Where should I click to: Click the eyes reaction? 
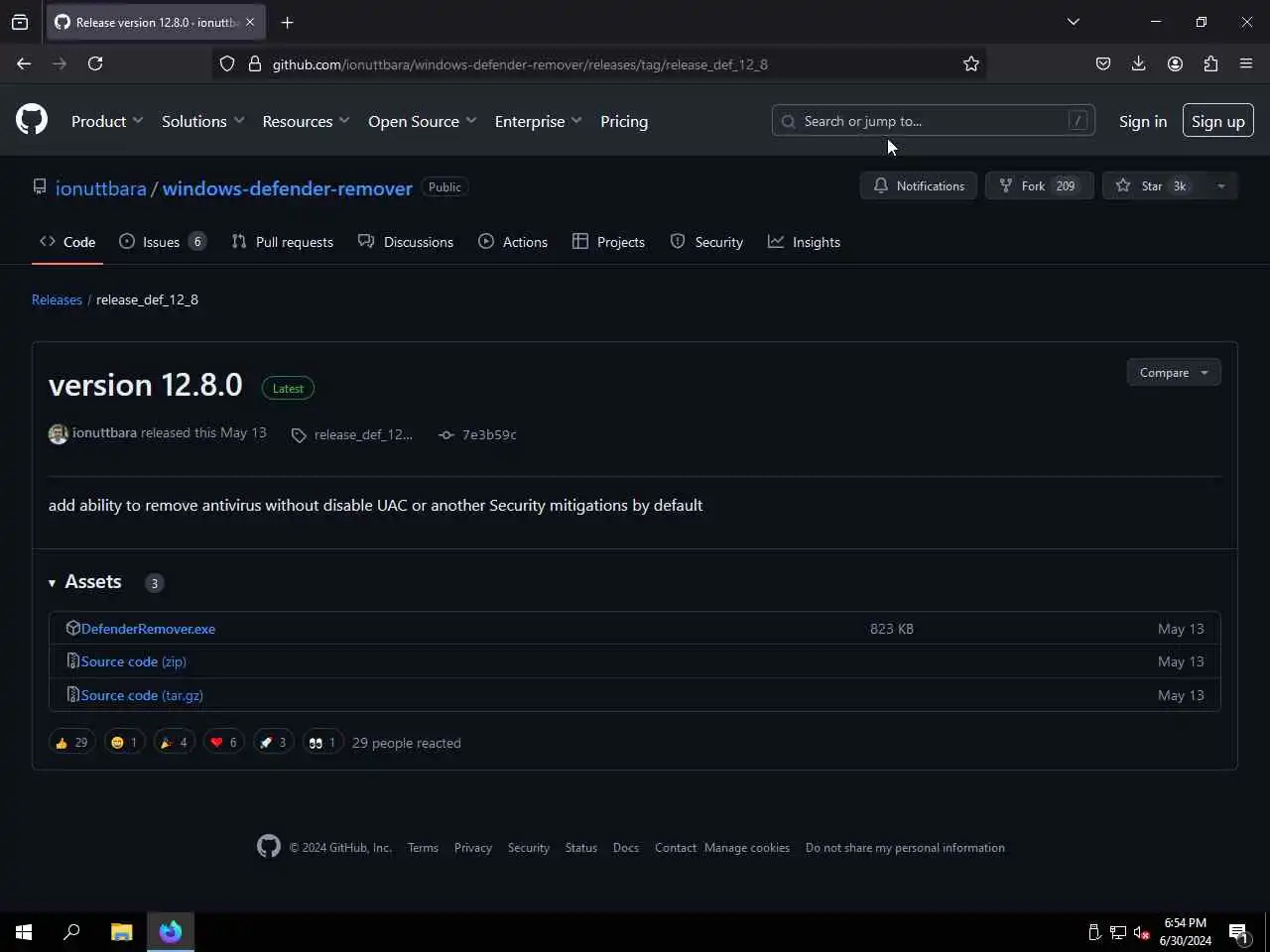[x=322, y=742]
